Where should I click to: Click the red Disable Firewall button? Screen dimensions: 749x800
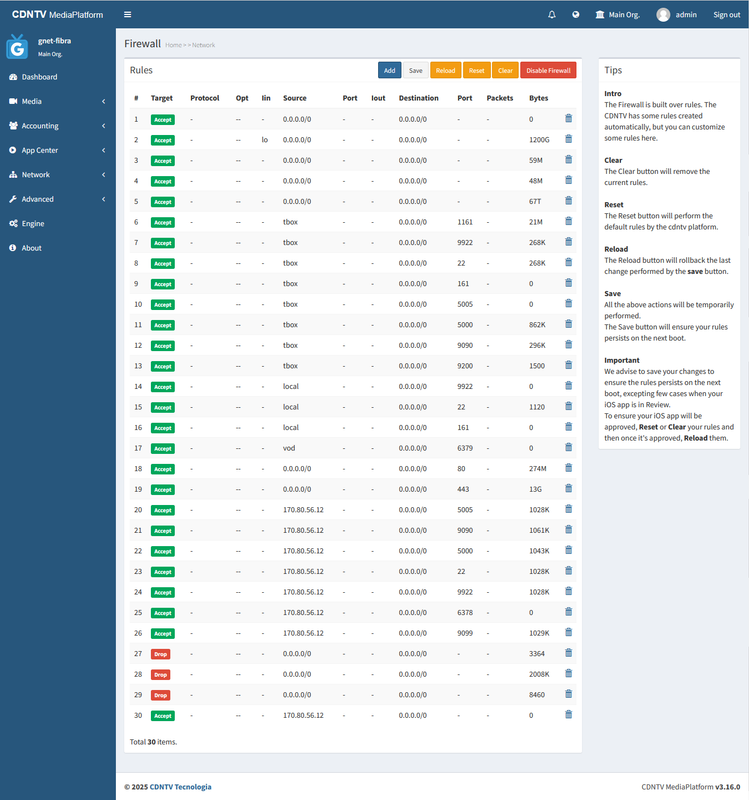548,70
